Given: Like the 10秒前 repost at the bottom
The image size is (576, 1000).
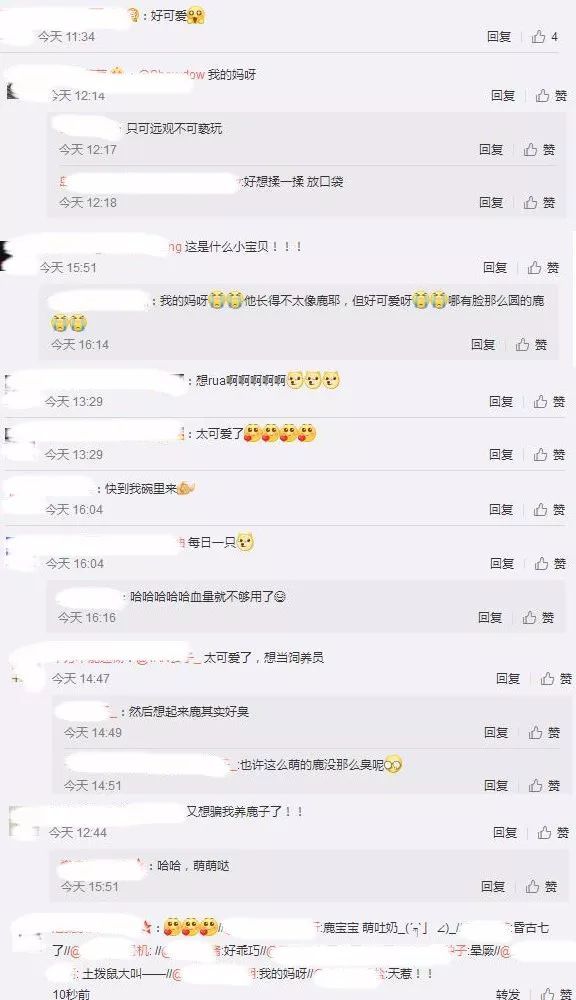Looking at the screenshot, I should [x=554, y=994].
